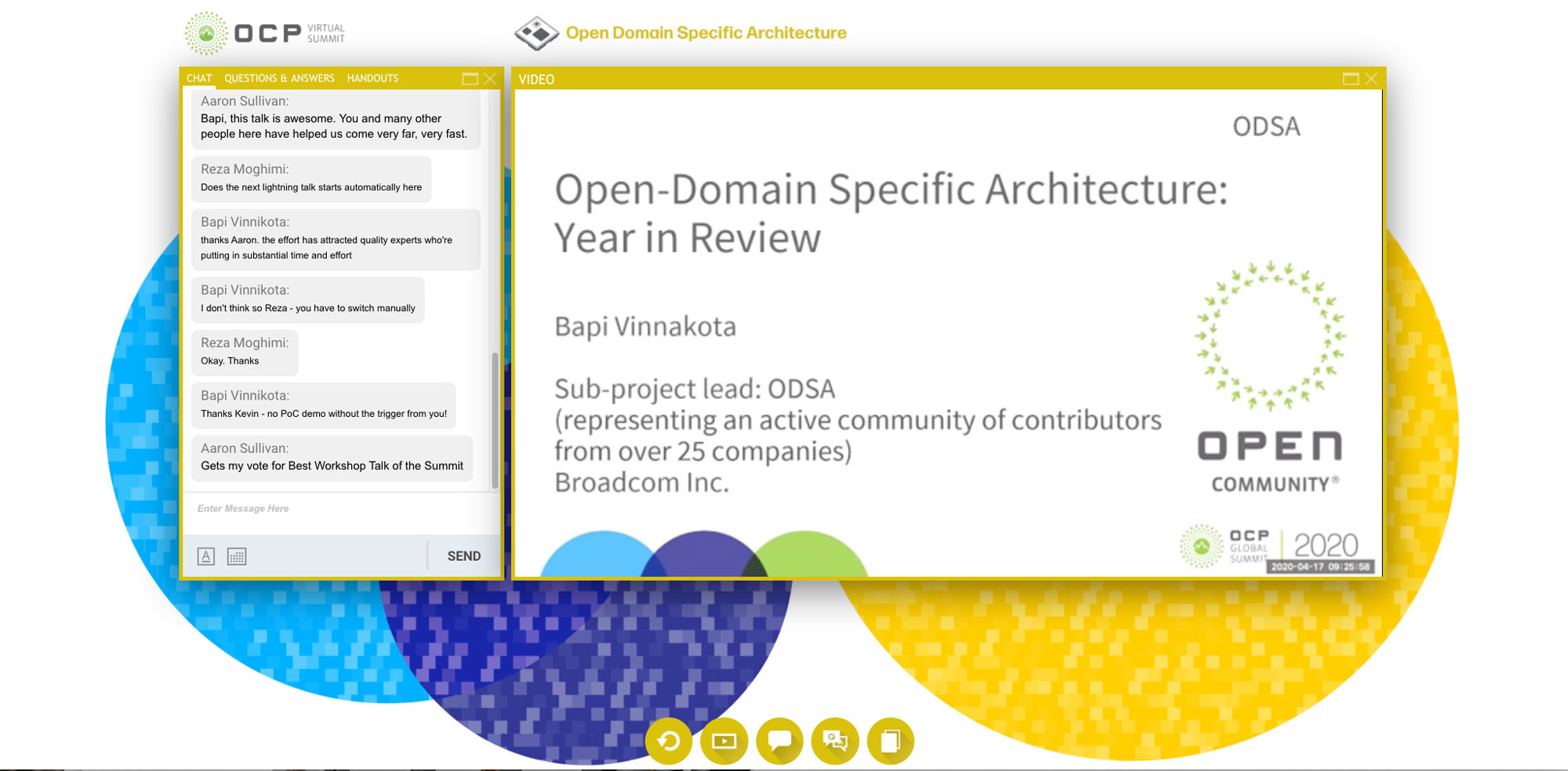Click "Broadcom Inc." text on the slide
The image size is (1568, 771).
coord(641,483)
